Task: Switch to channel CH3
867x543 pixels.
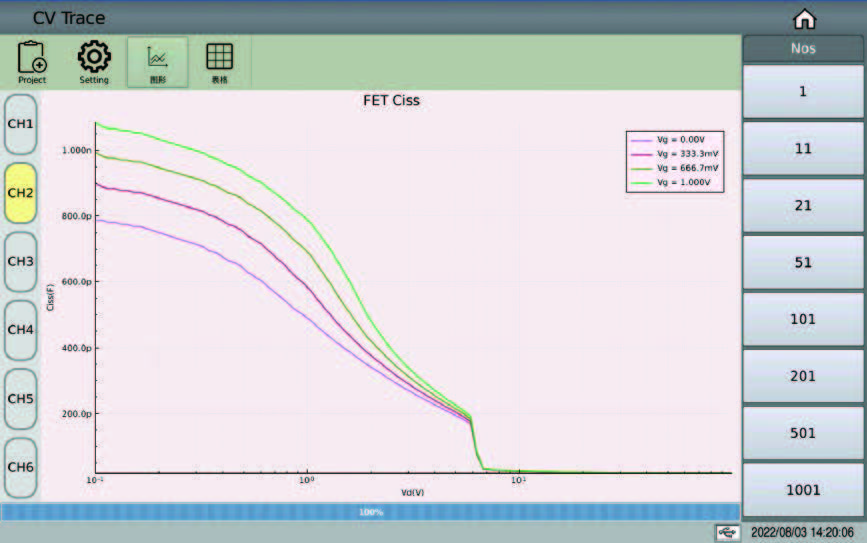Action: click(21, 262)
